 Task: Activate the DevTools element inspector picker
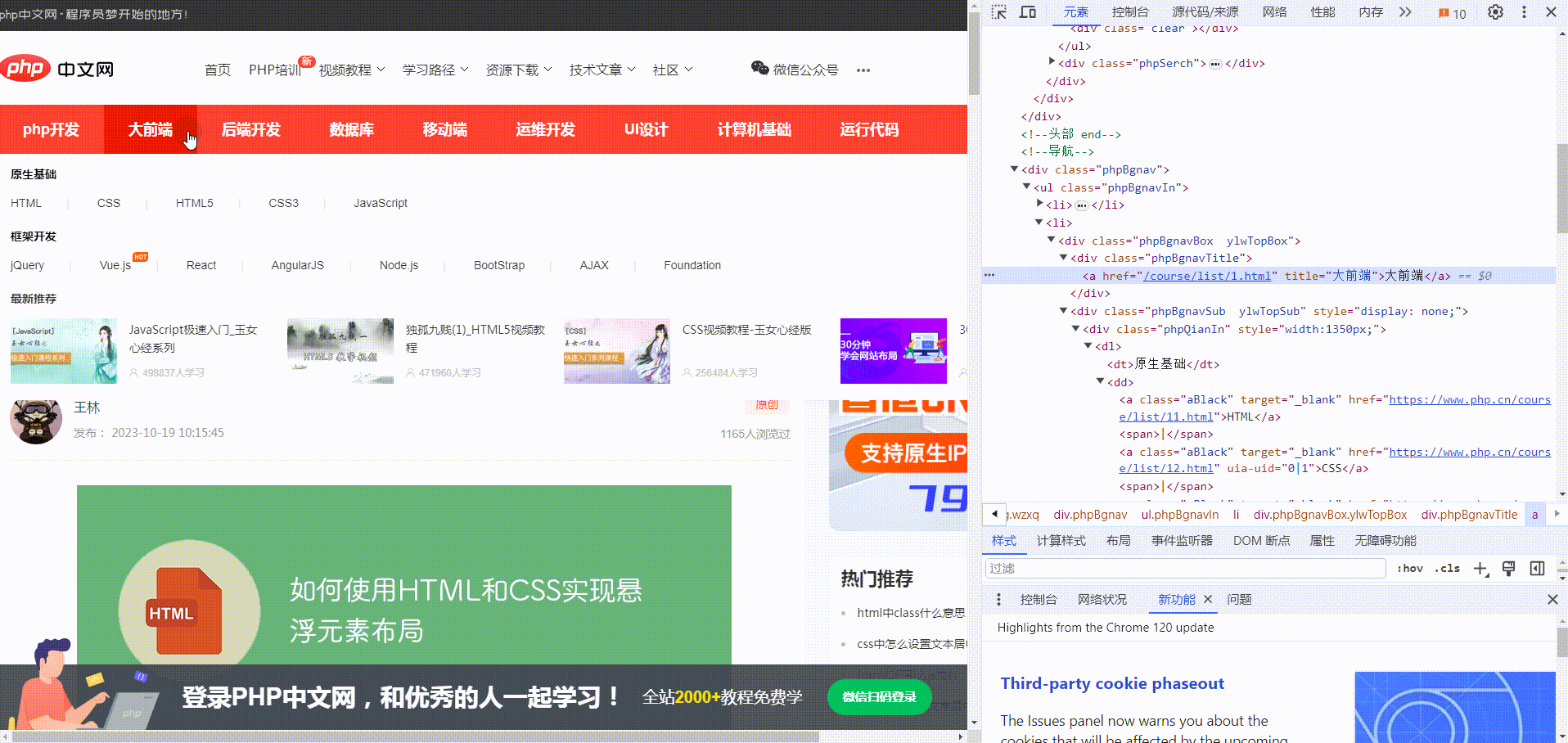(999, 12)
